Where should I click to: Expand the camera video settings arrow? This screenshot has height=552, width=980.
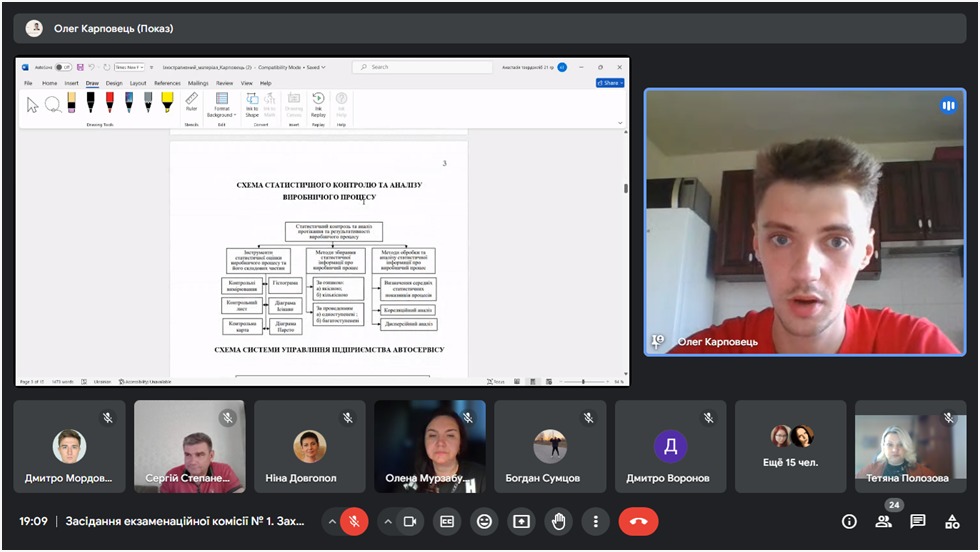387,521
